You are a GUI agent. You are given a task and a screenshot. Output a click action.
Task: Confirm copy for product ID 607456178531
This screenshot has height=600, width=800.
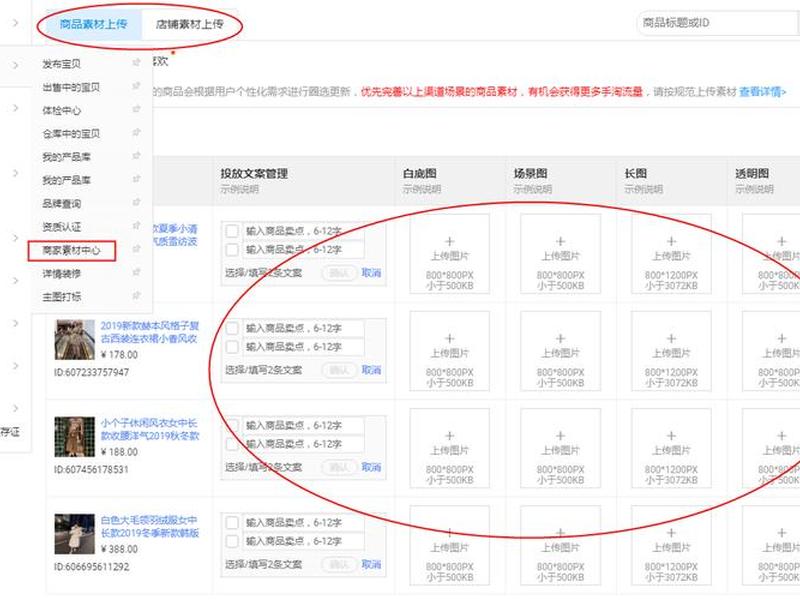click(x=339, y=467)
